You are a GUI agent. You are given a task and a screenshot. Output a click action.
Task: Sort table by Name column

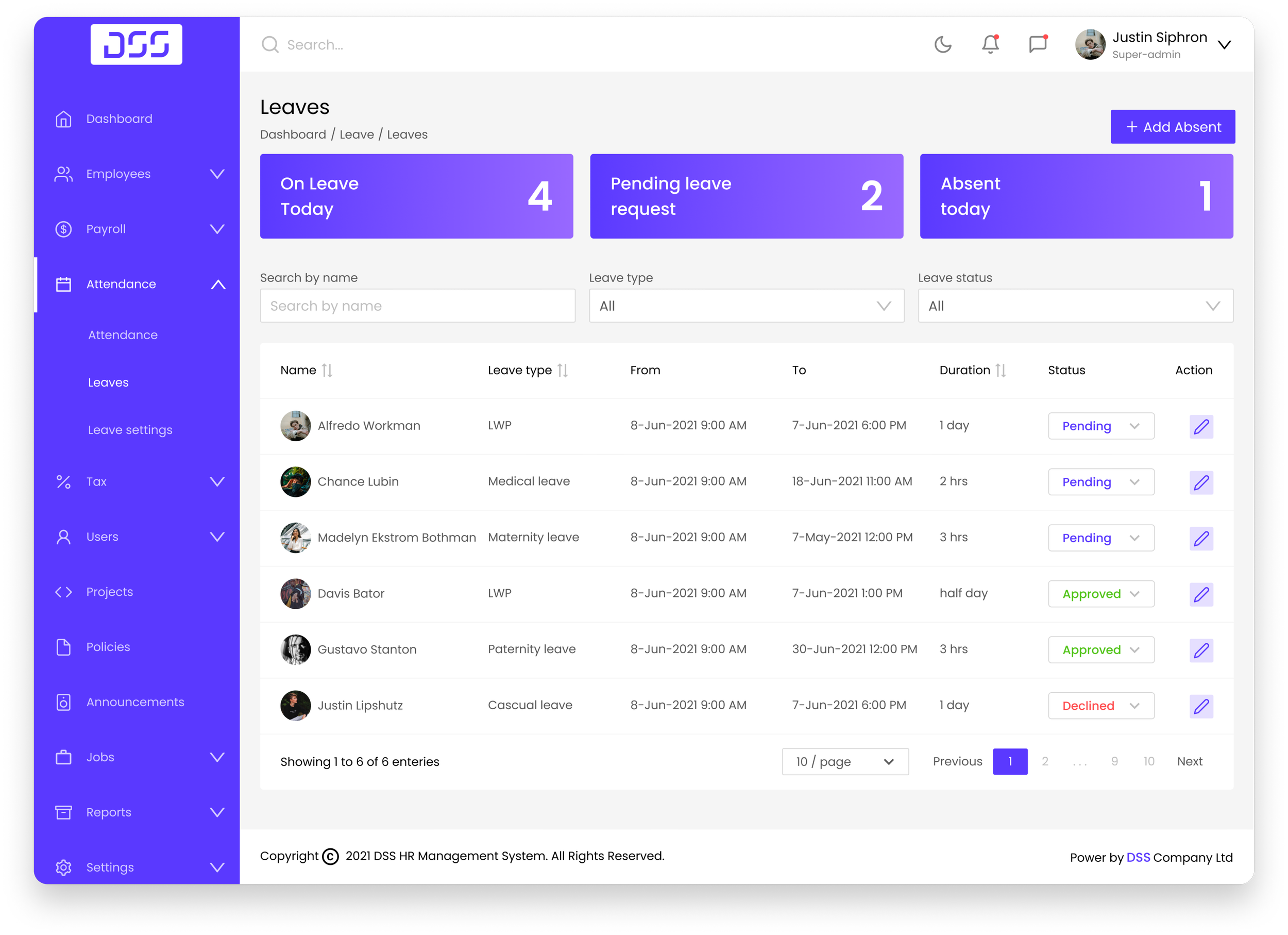click(327, 371)
